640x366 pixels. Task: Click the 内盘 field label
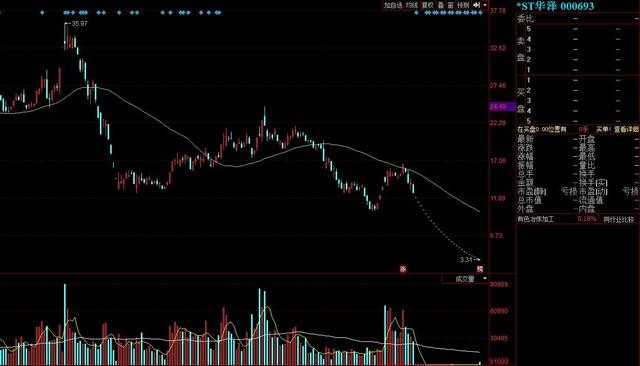[x=587, y=209]
